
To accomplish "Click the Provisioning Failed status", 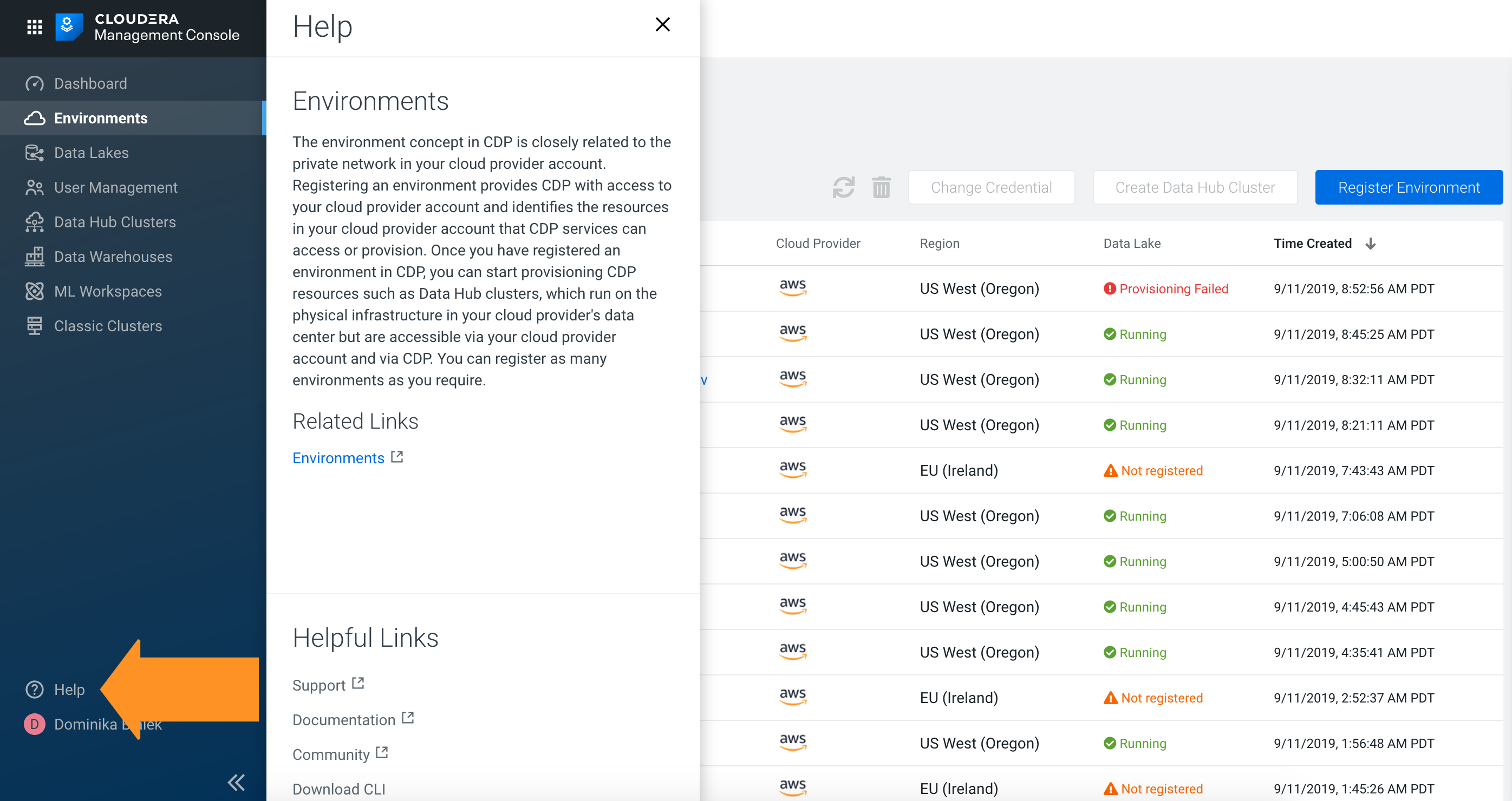I will (1173, 288).
